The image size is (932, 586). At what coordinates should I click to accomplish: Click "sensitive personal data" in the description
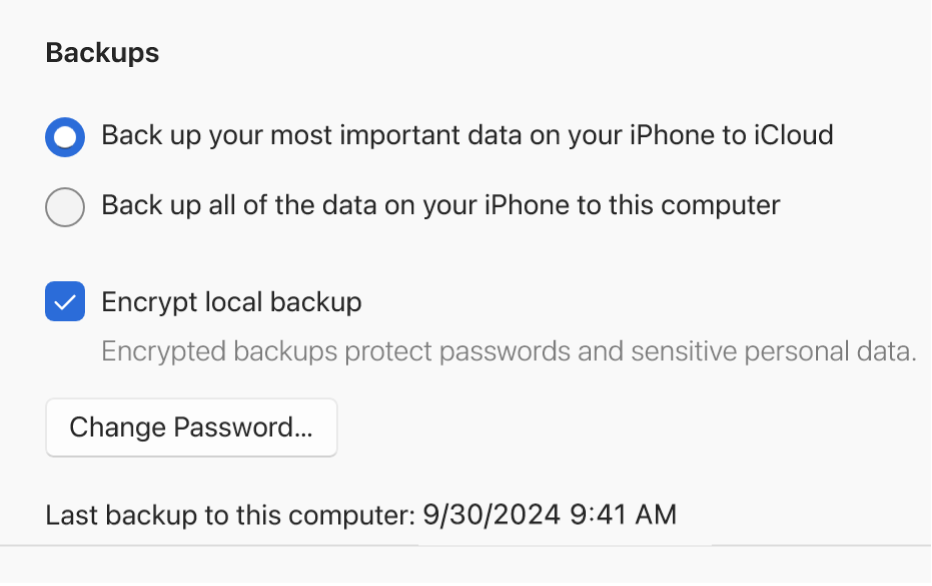(x=776, y=352)
